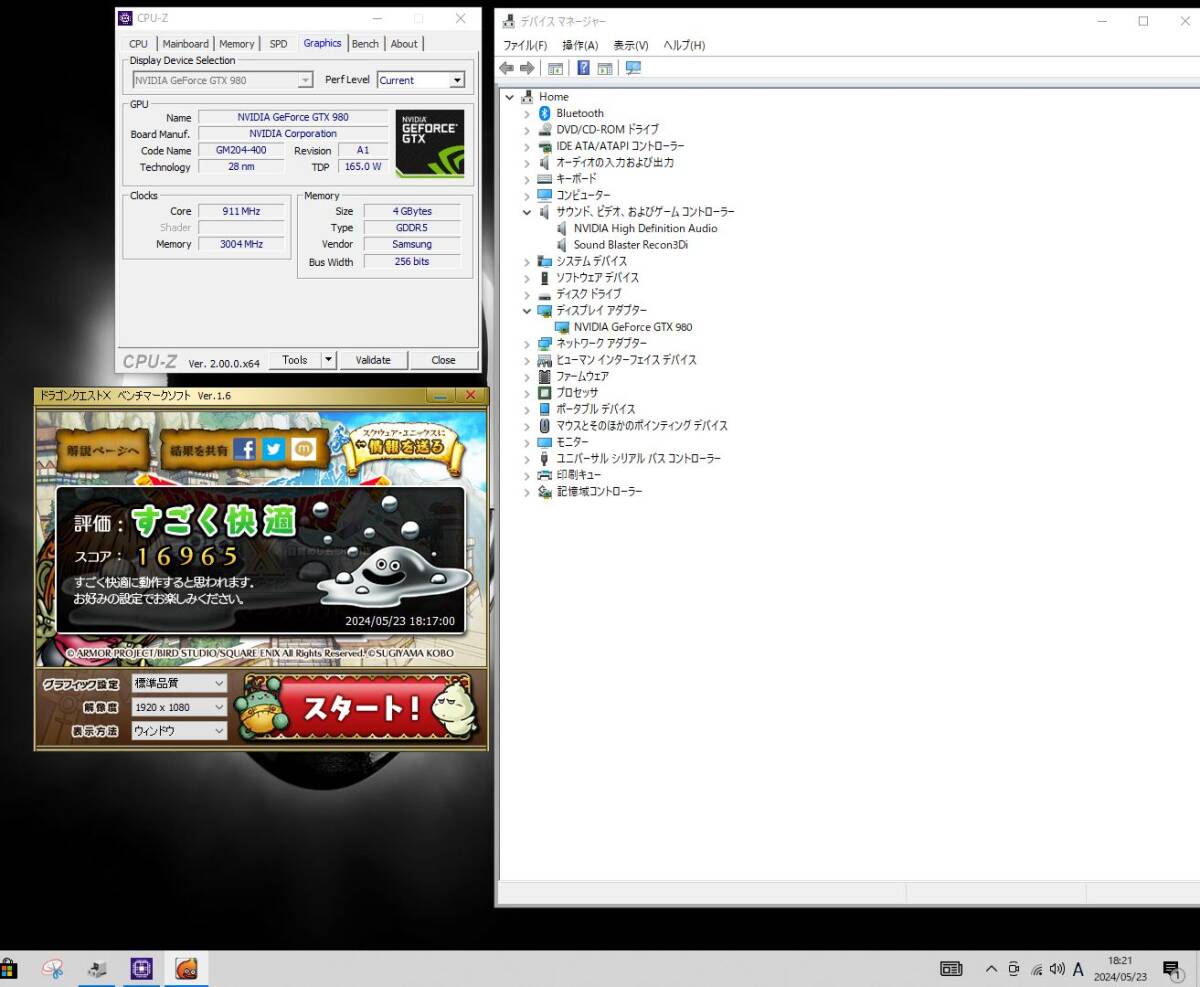Select NVIDIA GeForce GTX 980 under ディスプレイ アダプター
This screenshot has height=987, width=1200.
pos(633,327)
